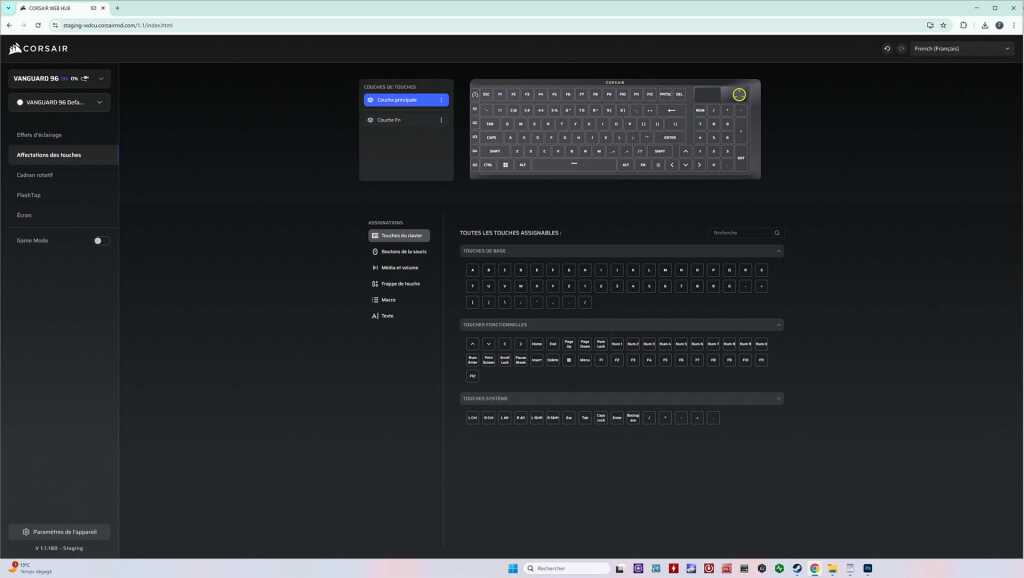Click the search magnifier icon
The width and height of the screenshot is (1024, 578).
tap(777, 233)
